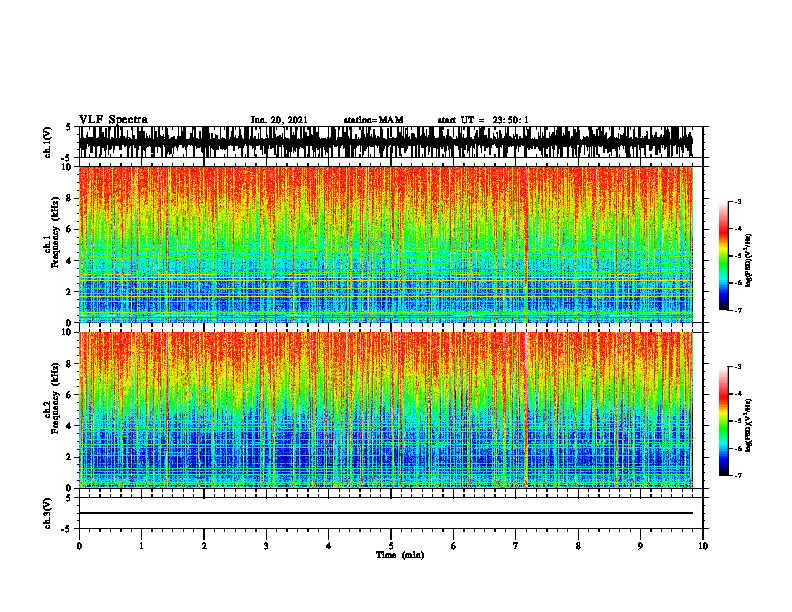The width and height of the screenshot is (792, 612).
Task: Click the ch.1 spectrogram color scale bar
Action: pyautogui.click(x=723, y=256)
